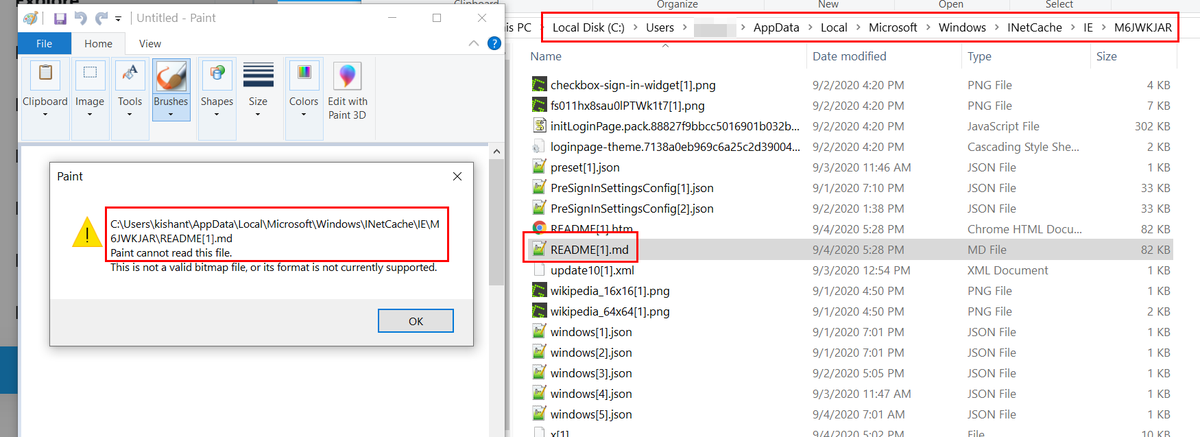Select the Brushes tool icon

(171, 75)
